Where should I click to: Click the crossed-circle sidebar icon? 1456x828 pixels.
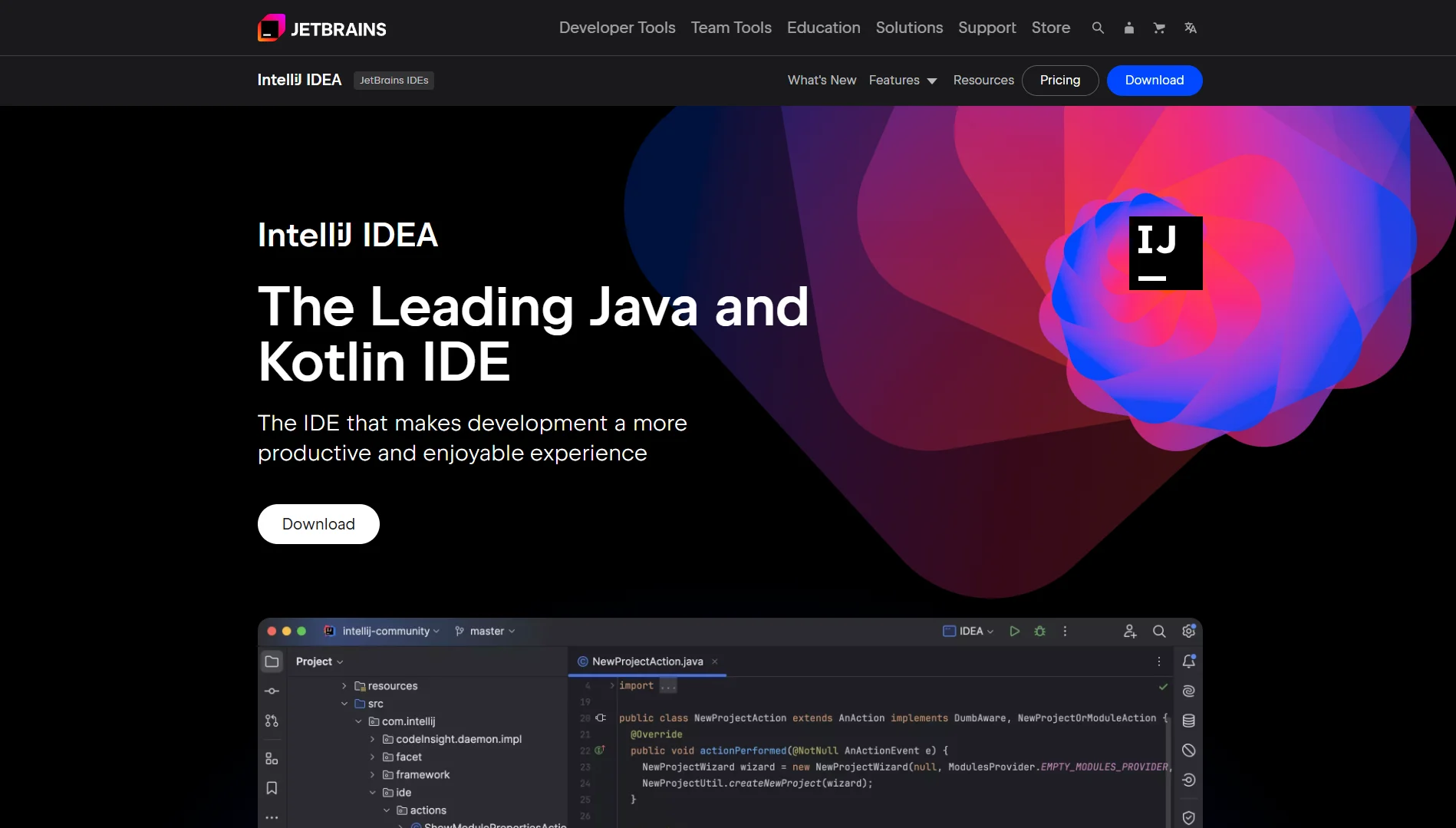coord(1188,750)
